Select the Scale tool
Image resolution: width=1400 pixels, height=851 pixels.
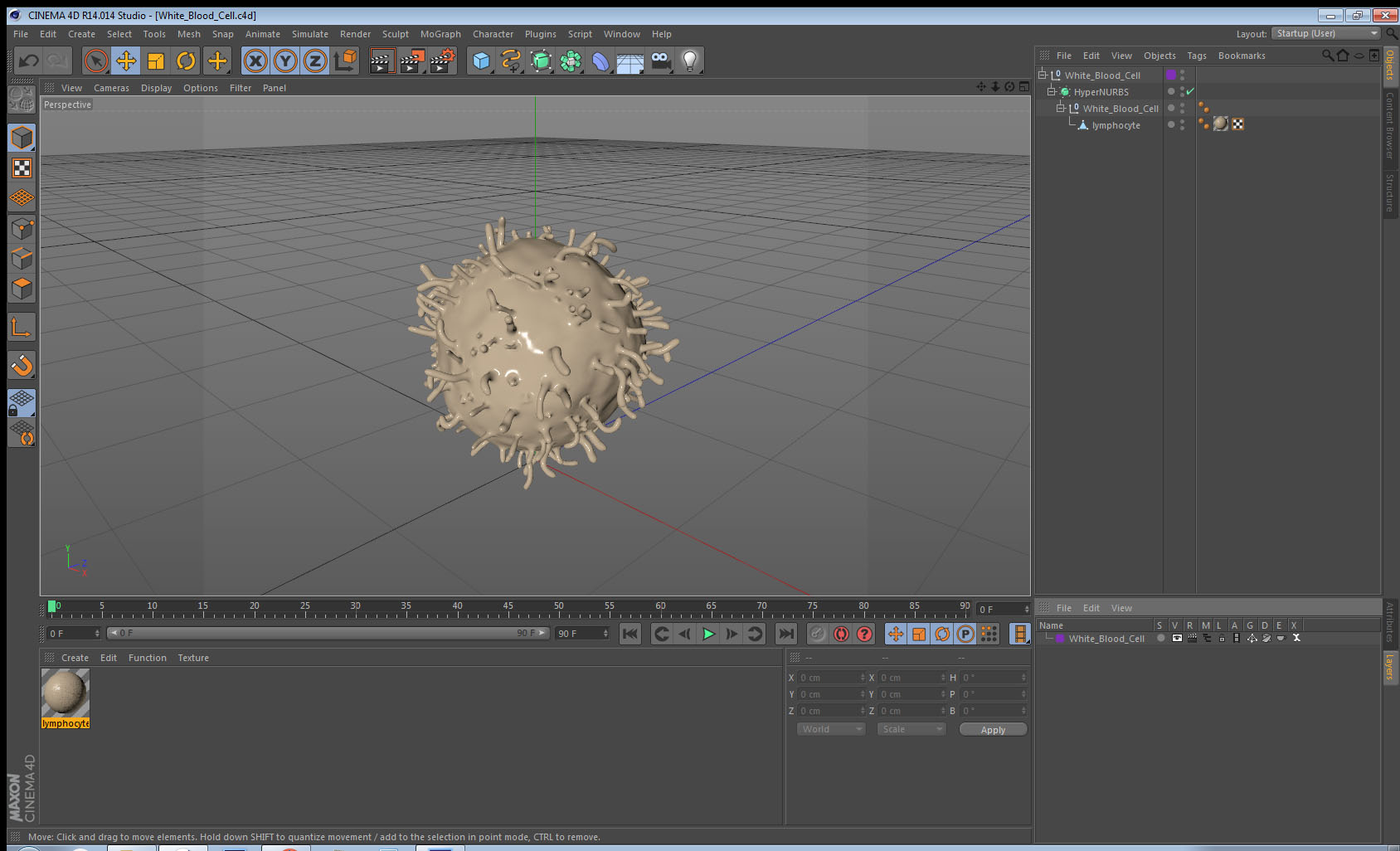click(x=156, y=61)
